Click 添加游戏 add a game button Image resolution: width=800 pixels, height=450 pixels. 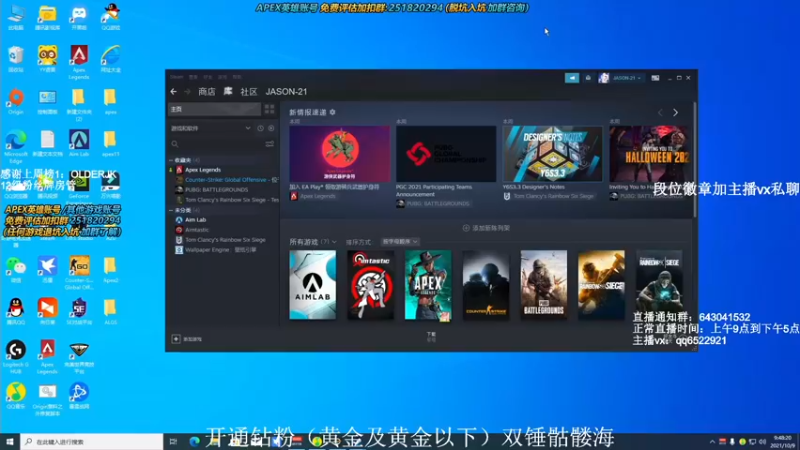point(187,339)
